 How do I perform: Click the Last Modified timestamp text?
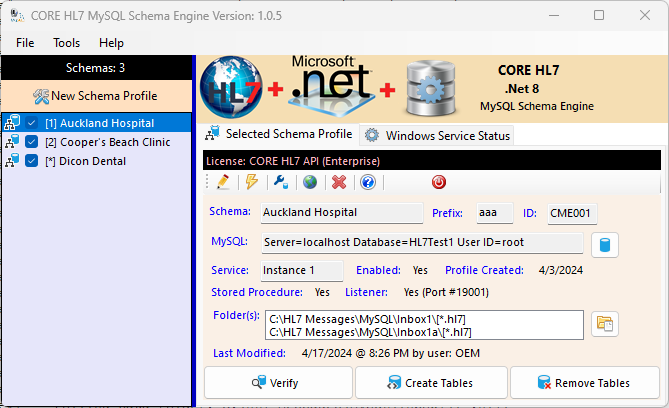tap(391, 353)
